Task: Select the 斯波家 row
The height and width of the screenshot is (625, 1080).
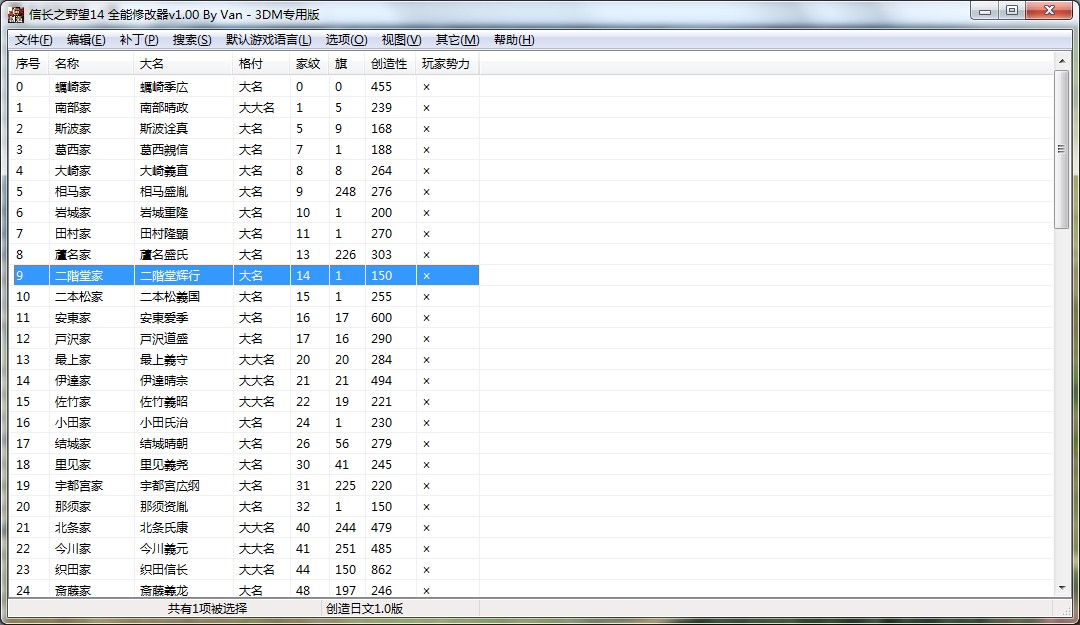Action: click(x=246, y=129)
